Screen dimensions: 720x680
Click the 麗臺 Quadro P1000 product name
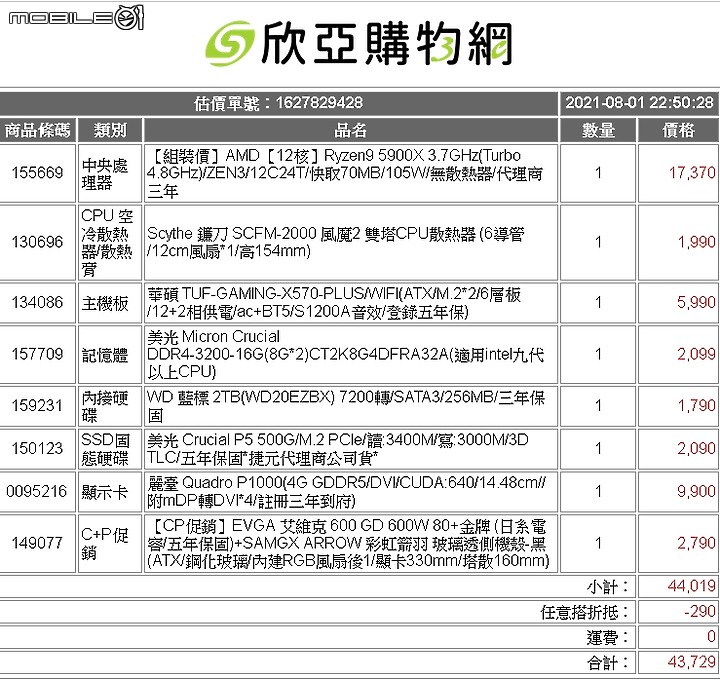(346, 492)
